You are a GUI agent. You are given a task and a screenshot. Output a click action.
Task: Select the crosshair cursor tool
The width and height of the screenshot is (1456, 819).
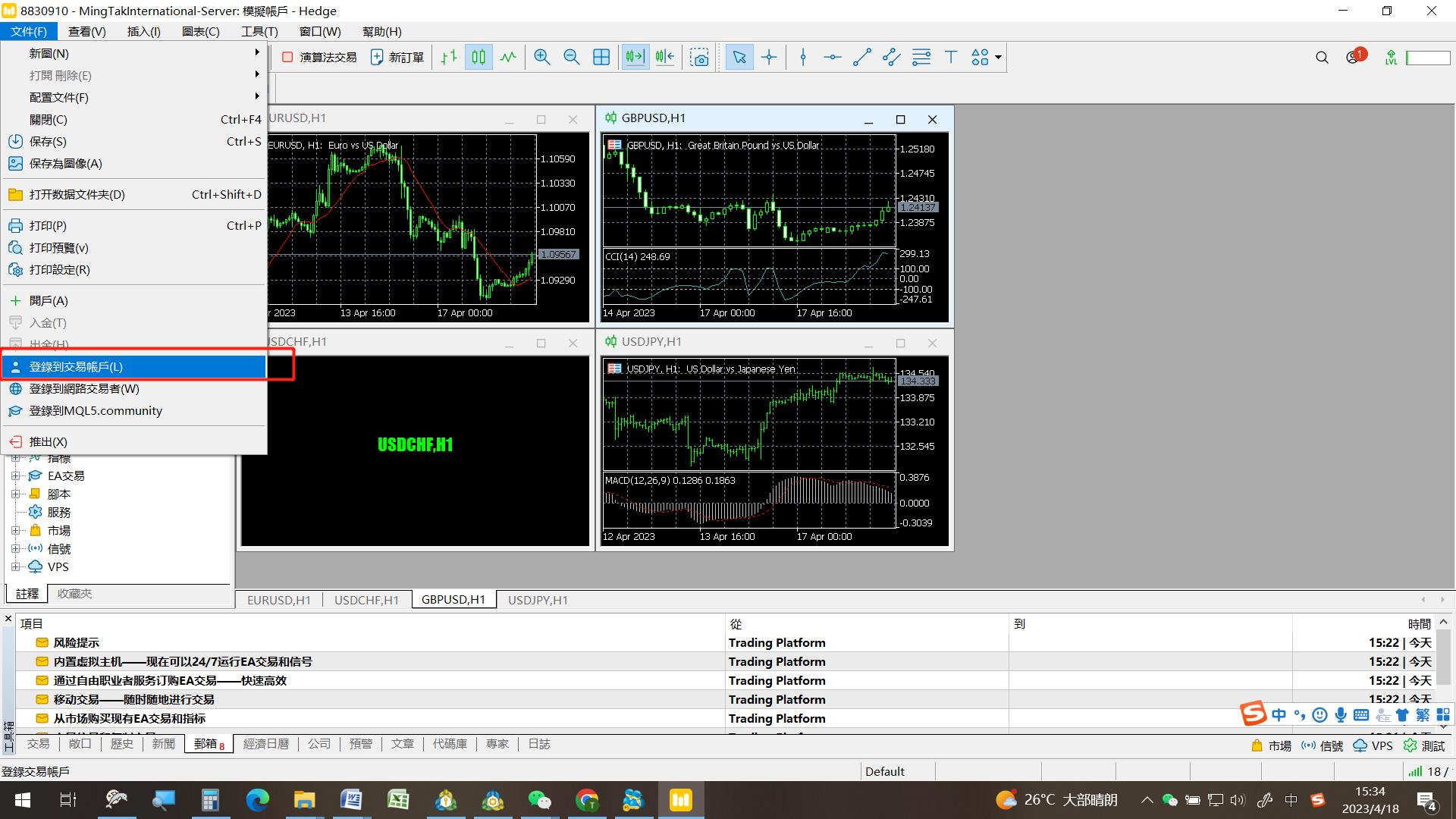[x=769, y=58]
